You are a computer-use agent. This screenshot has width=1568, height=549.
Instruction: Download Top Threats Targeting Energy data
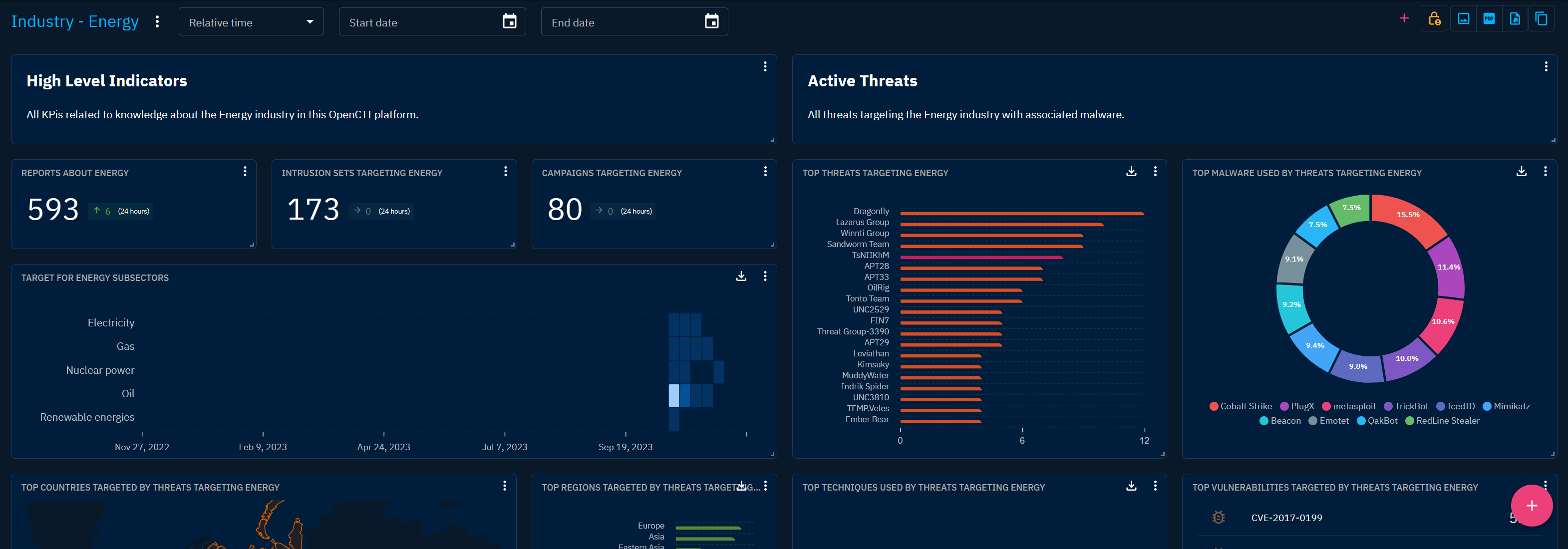click(1131, 172)
